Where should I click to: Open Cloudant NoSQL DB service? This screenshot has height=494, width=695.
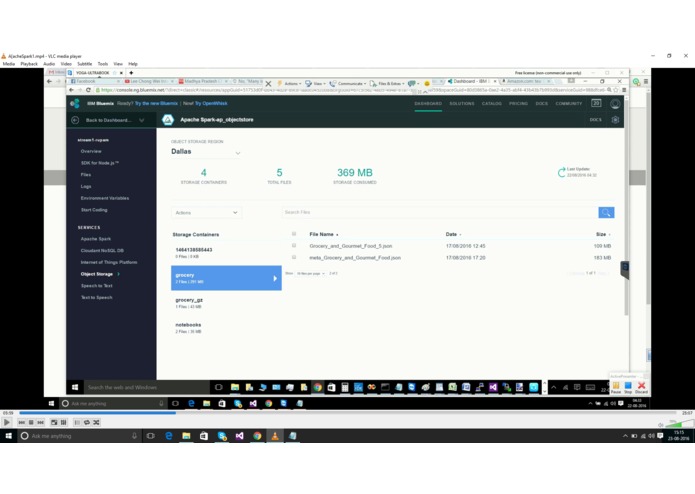tap(102, 250)
